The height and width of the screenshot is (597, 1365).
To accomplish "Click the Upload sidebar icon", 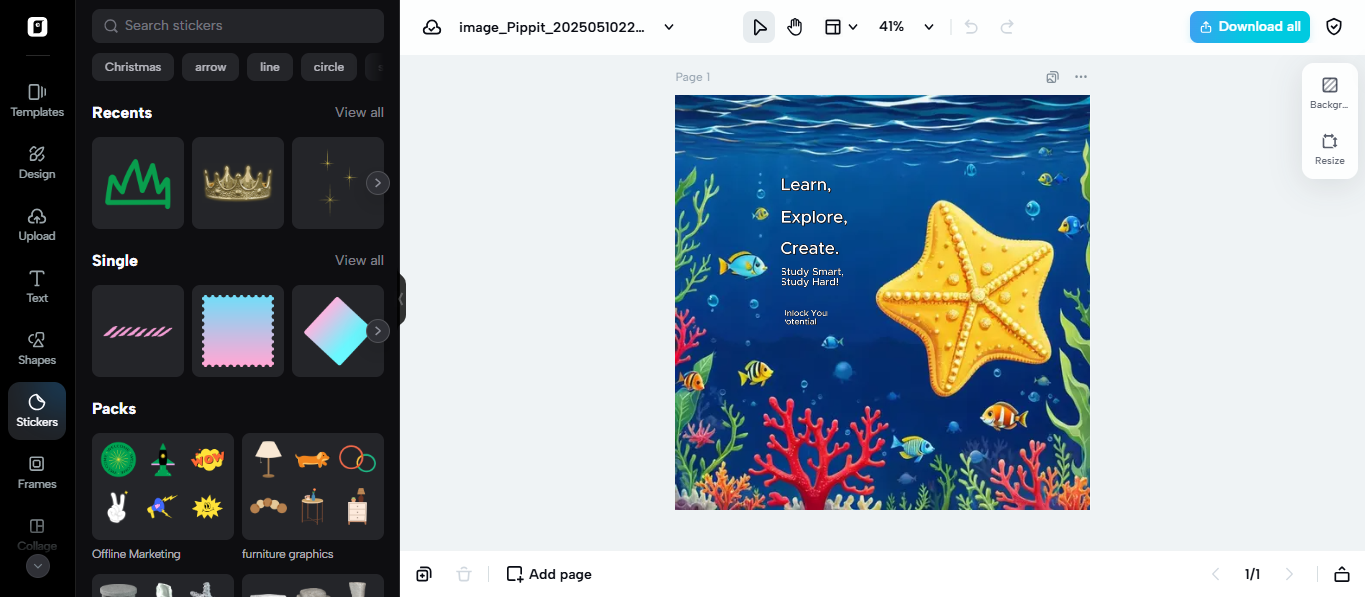I will click(x=36, y=224).
